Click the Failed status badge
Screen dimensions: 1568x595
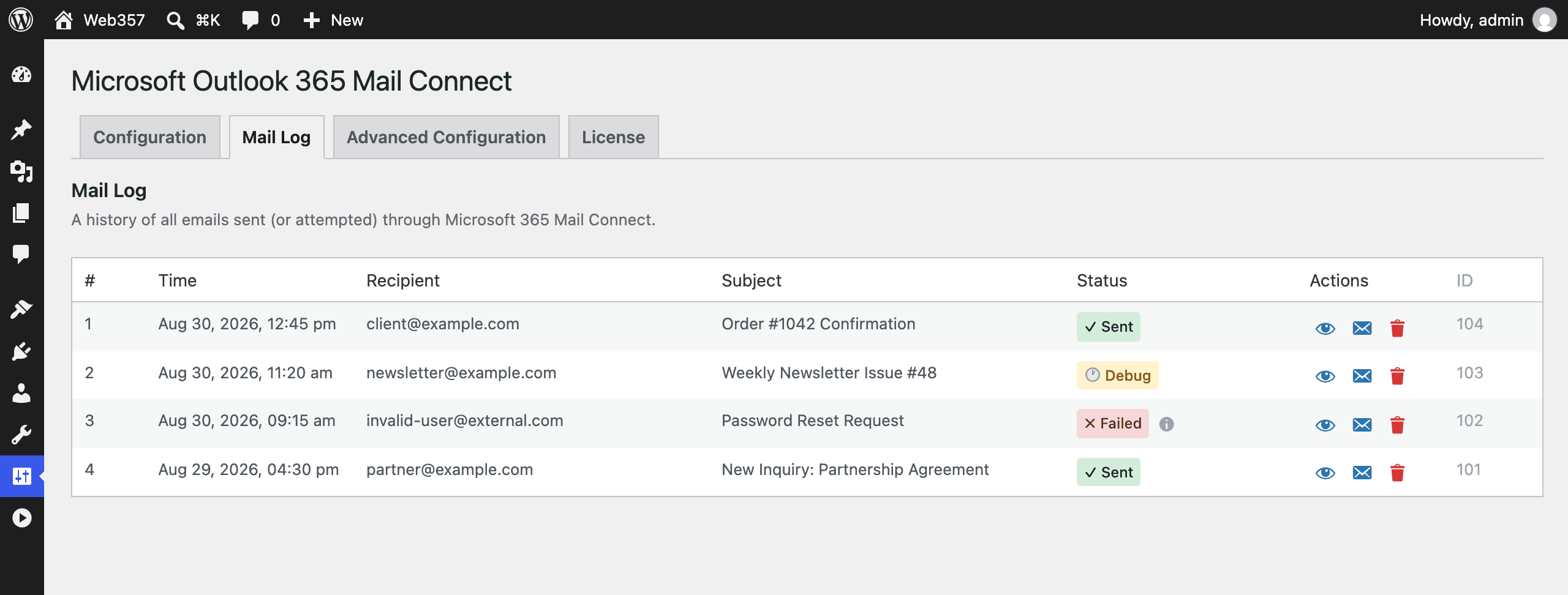1113,424
